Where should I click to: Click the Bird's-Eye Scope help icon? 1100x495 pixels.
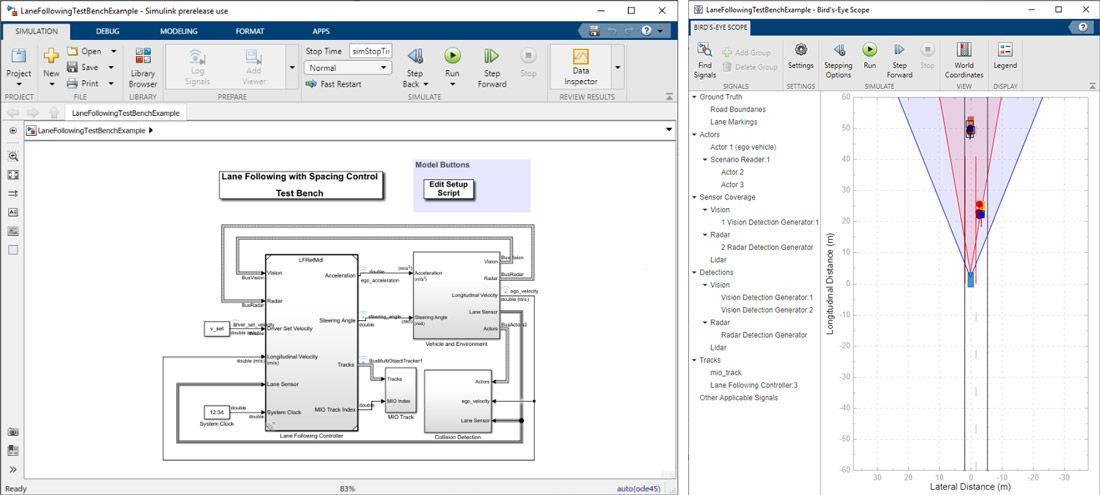(1082, 27)
